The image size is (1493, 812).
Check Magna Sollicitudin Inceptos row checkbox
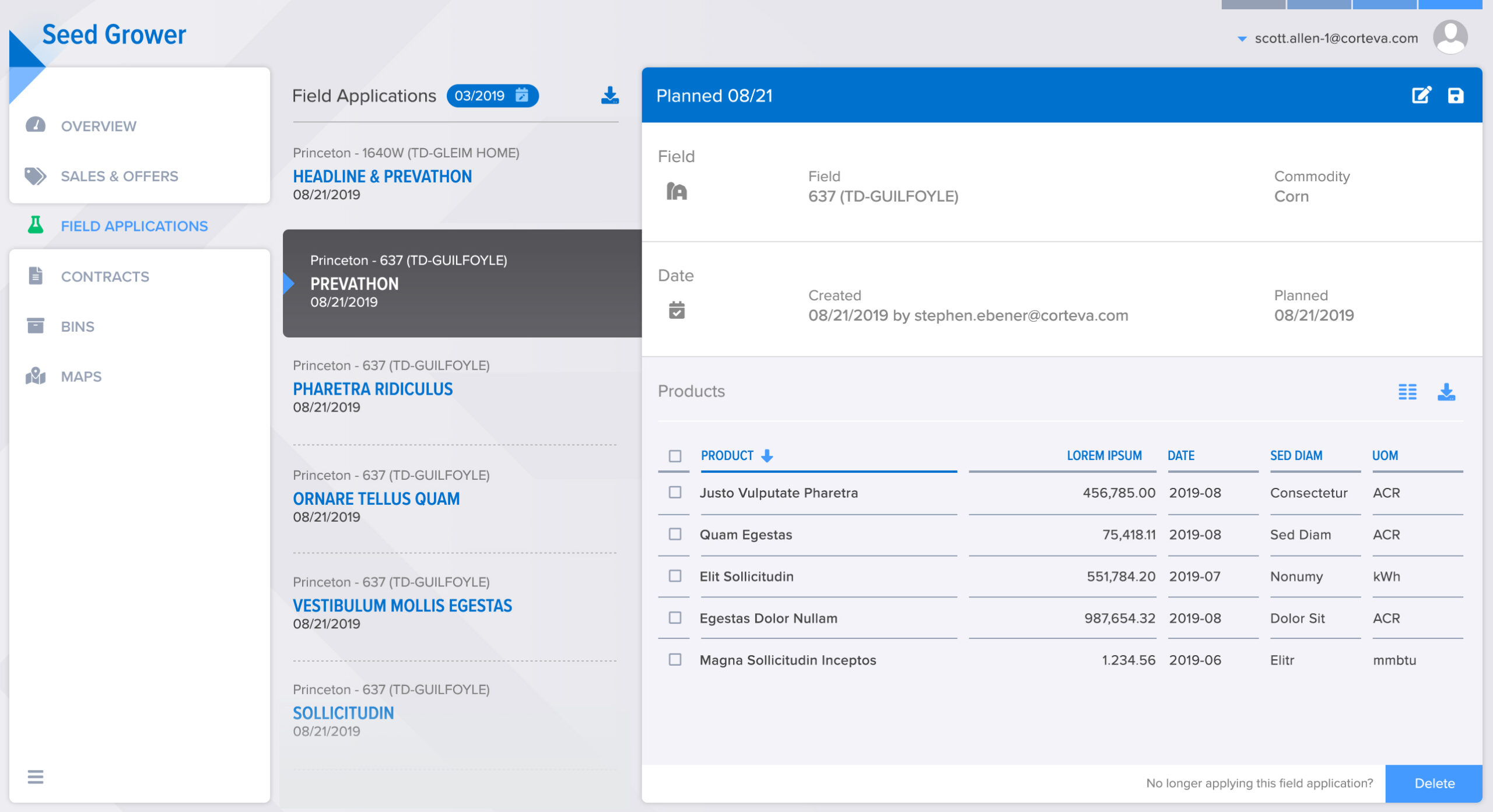pyautogui.click(x=675, y=659)
